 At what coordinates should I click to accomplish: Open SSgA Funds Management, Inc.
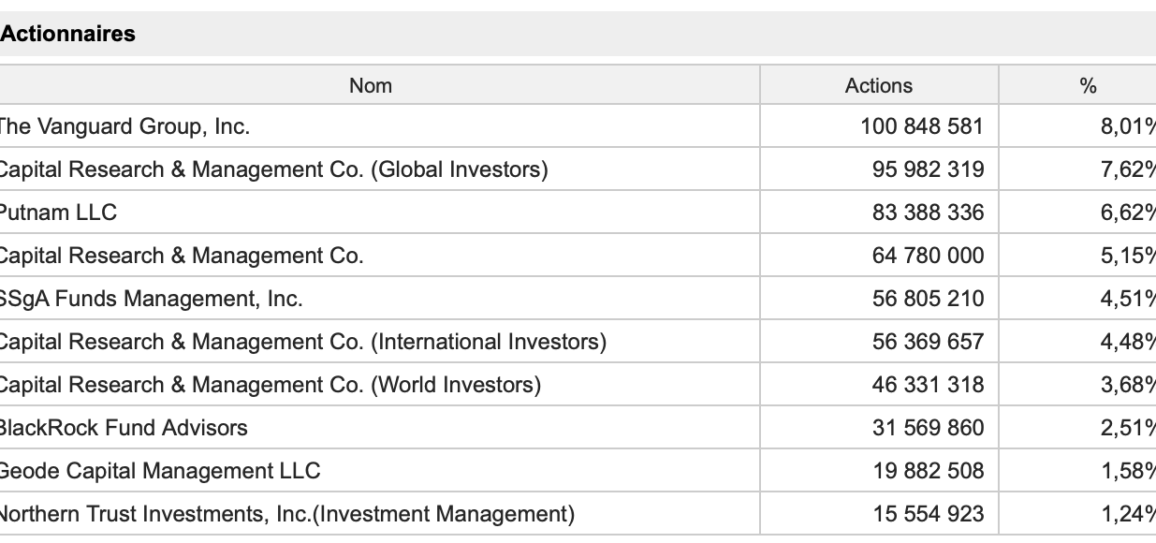(150, 298)
